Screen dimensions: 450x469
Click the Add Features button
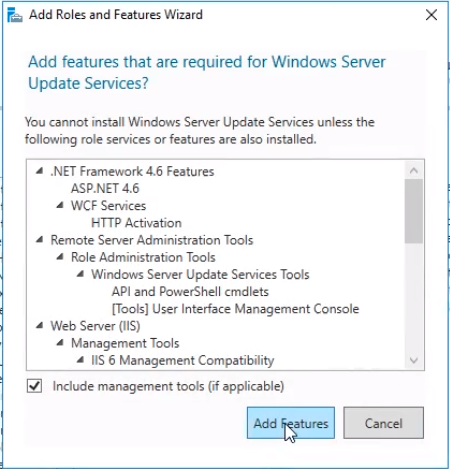291,423
